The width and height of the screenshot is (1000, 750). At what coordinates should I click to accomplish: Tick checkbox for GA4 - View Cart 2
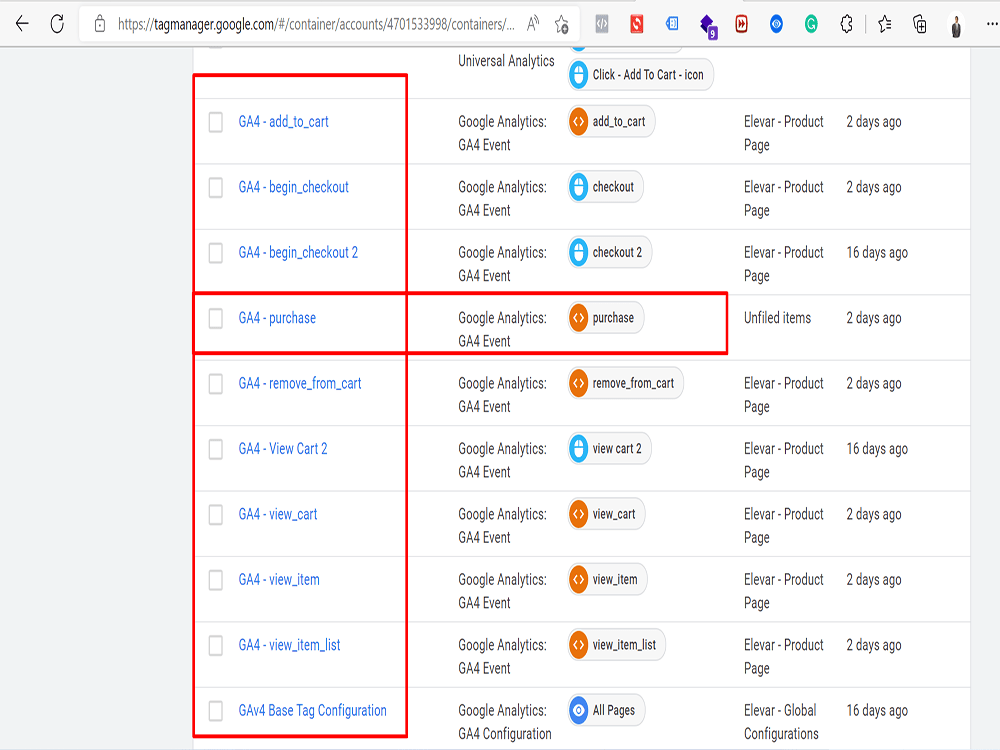point(216,449)
